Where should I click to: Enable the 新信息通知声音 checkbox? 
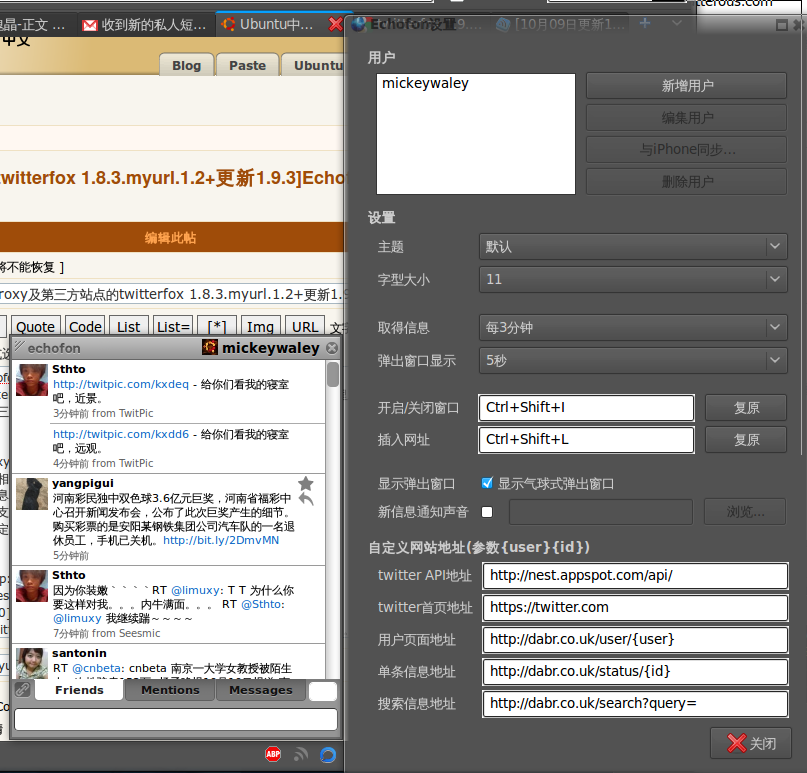[487, 512]
